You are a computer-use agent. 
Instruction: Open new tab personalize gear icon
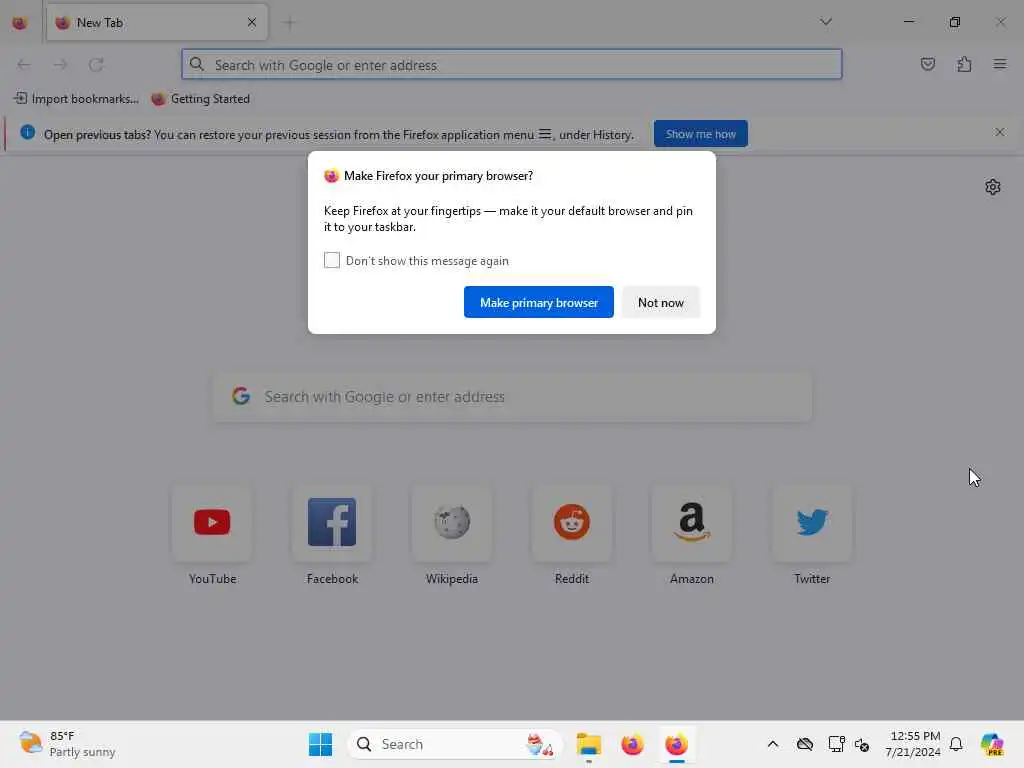[993, 187]
